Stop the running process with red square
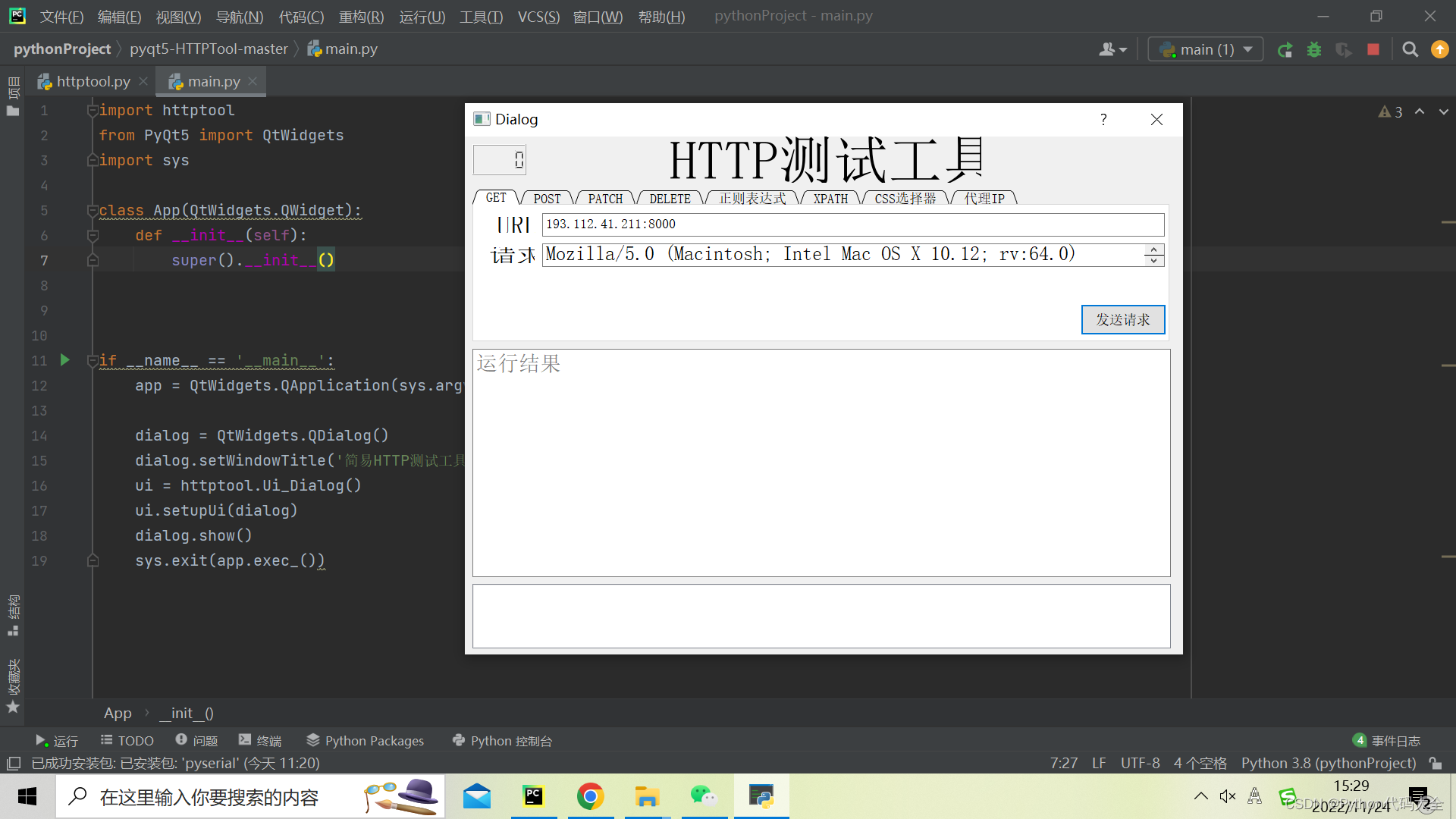This screenshot has height=819, width=1456. [x=1373, y=50]
